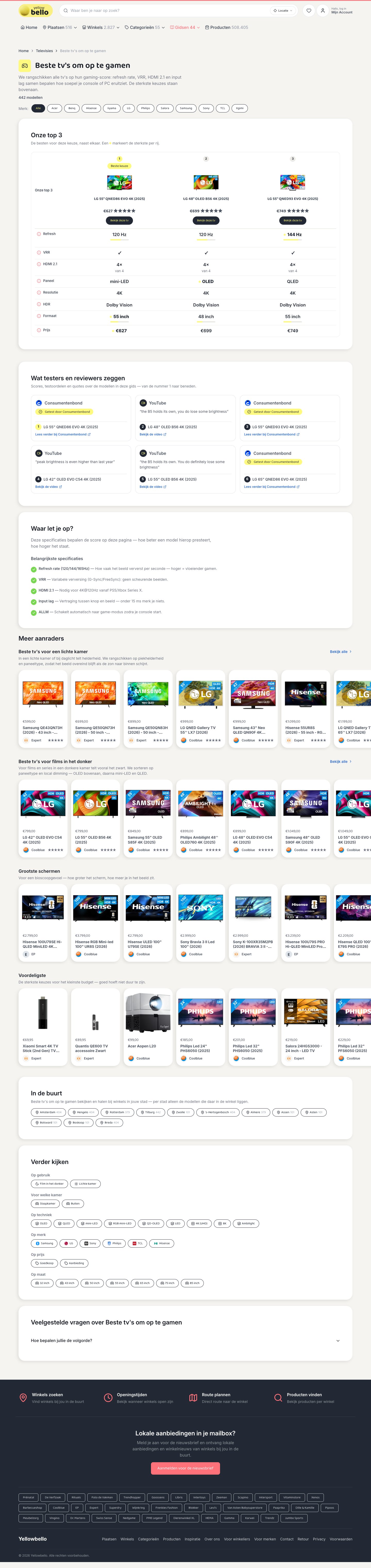The width and height of the screenshot is (371, 1568).
Task: Click the search magnifier icon
Action: coord(66,10)
